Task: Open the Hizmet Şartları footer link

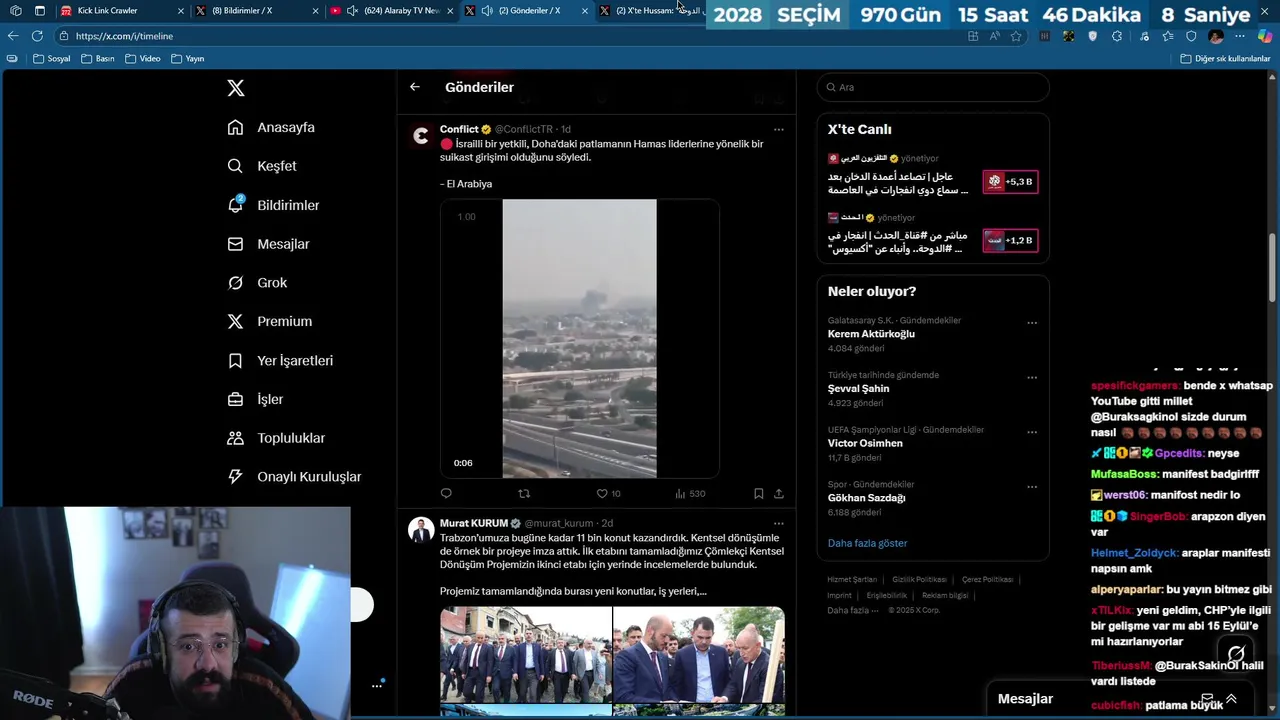Action: coord(852,579)
